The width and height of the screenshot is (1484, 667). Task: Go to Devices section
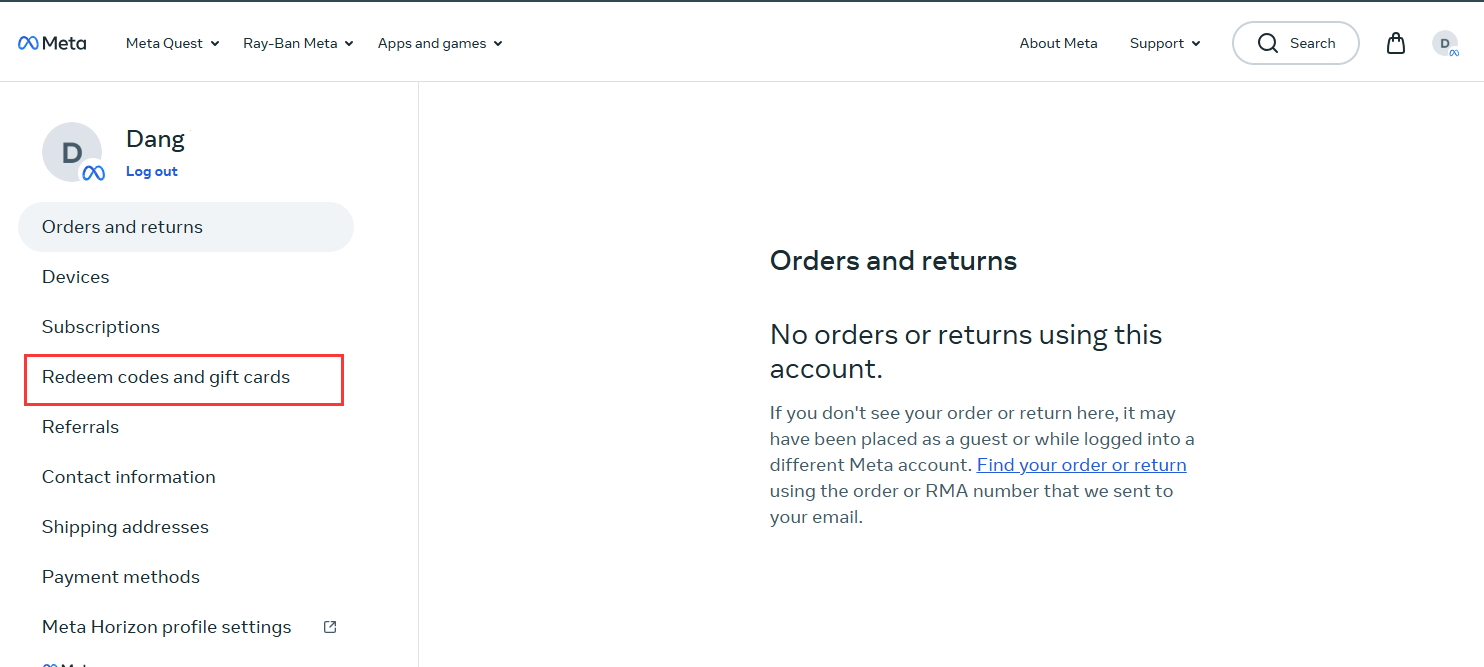[x=76, y=277]
